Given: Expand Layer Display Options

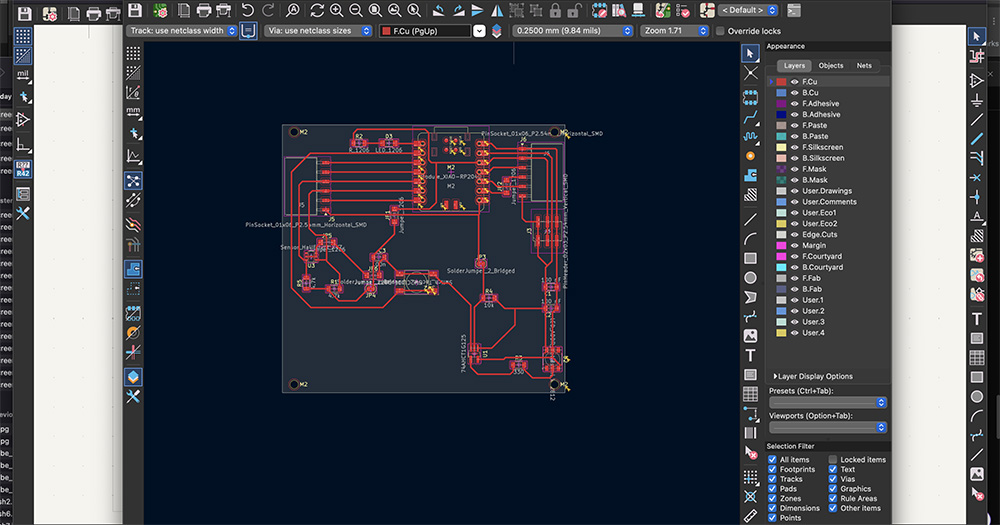Looking at the screenshot, I should tap(812, 376).
